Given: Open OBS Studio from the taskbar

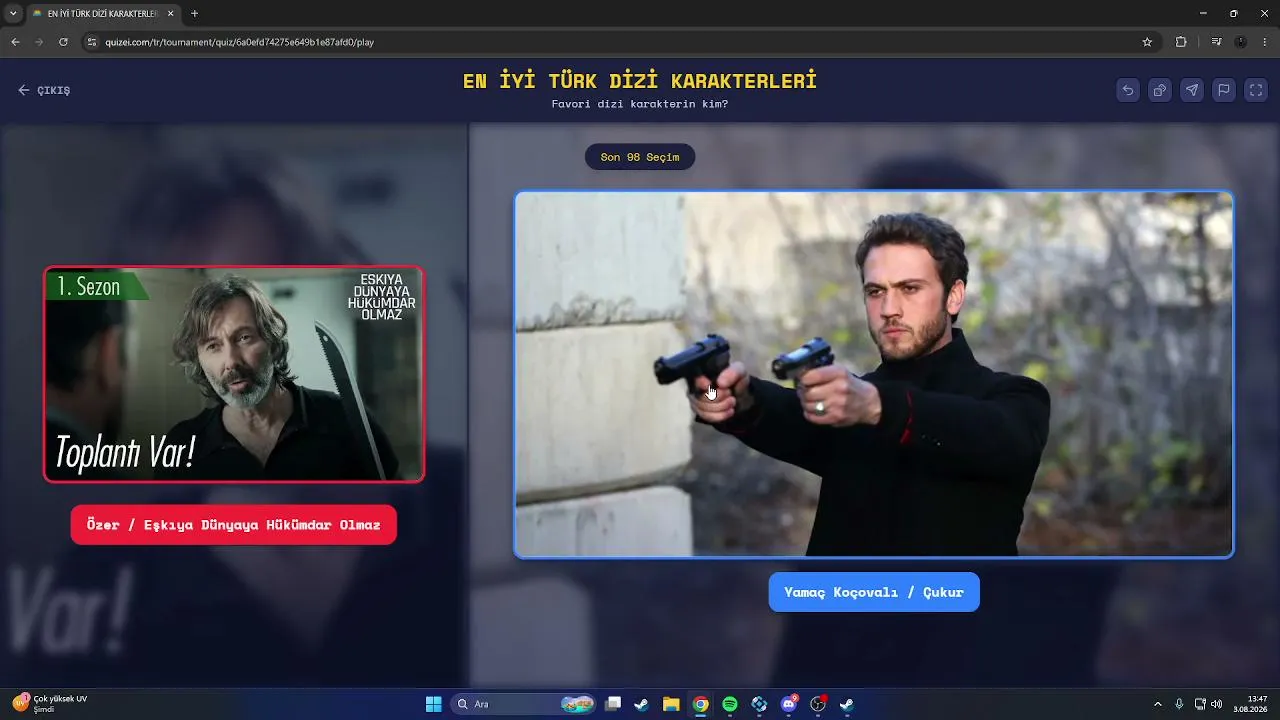Looking at the screenshot, I should click(x=818, y=704).
